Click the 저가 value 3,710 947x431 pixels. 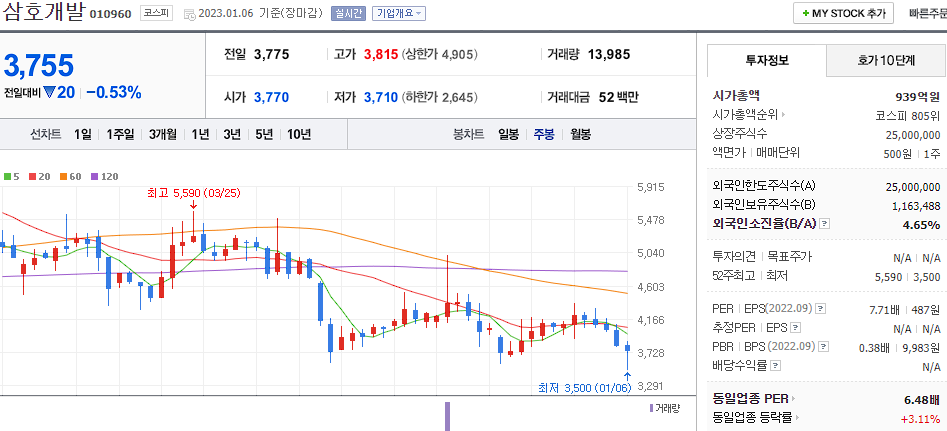(x=381, y=97)
